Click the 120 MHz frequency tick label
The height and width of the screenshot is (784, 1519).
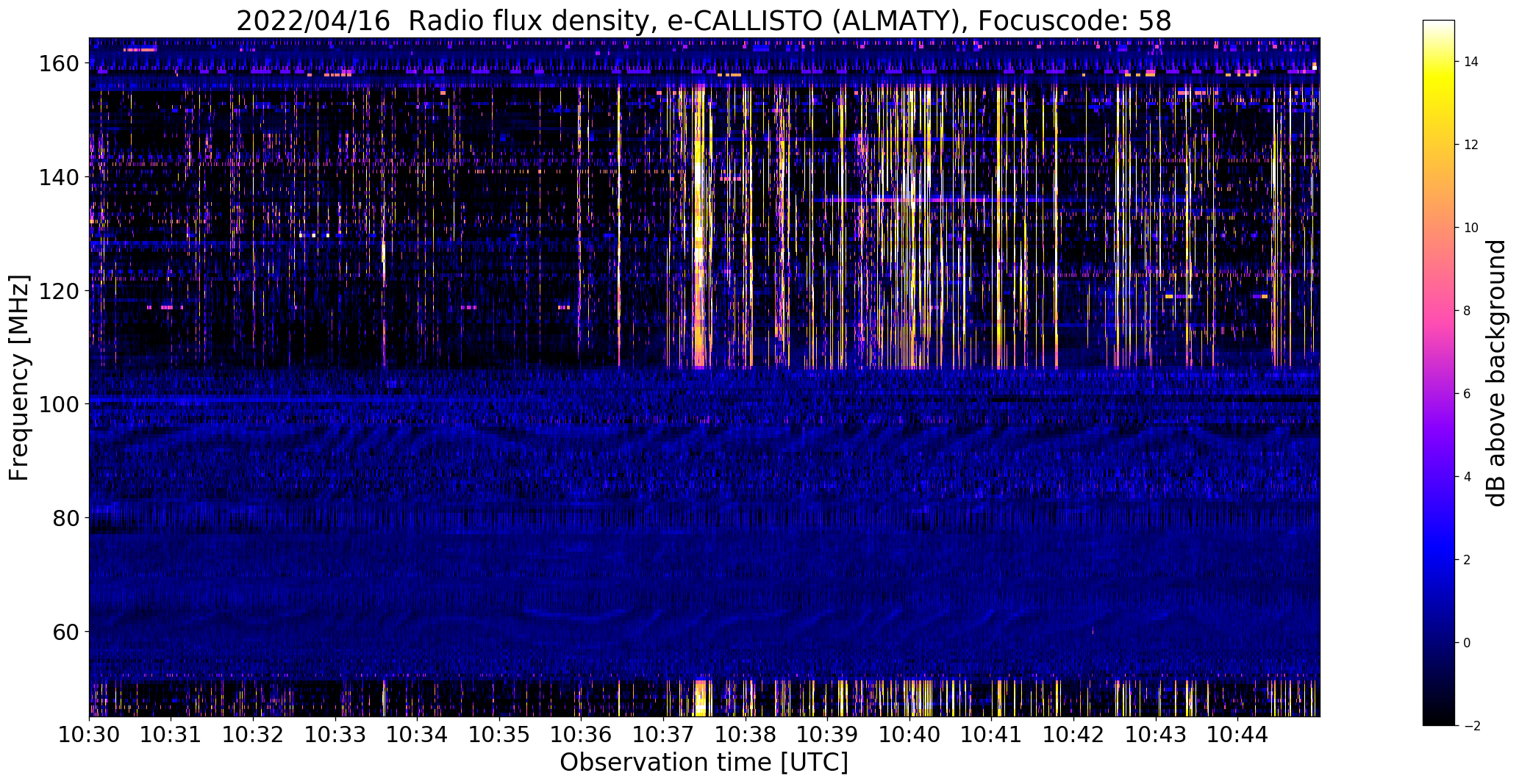60,291
